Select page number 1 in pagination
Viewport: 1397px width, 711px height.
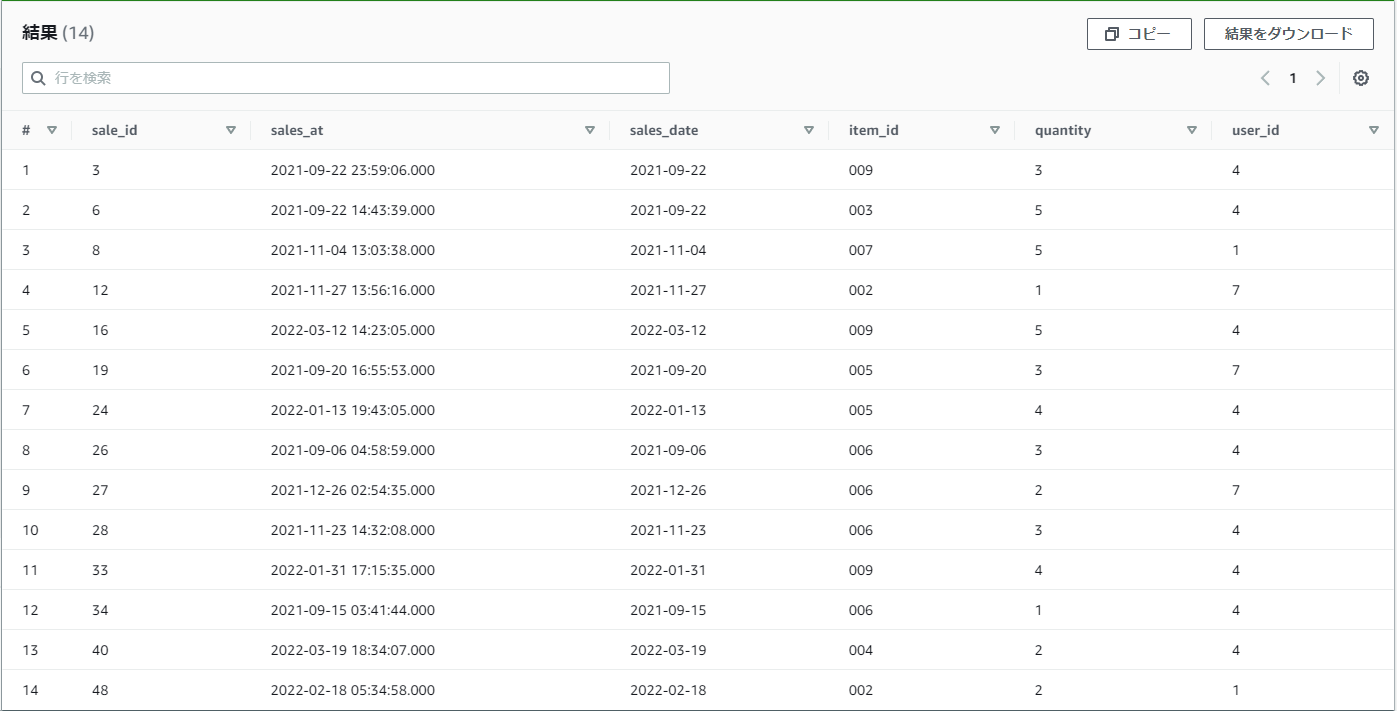pyautogui.click(x=1292, y=78)
